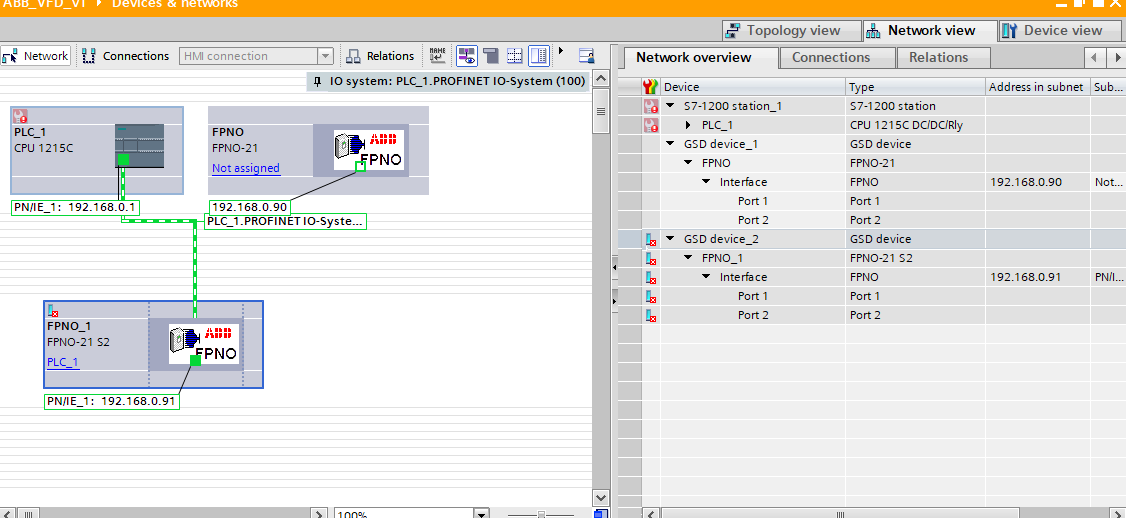This screenshot has height=518, width=1126.
Task: Switch to Device view tab
Action: pos(1061,30)
